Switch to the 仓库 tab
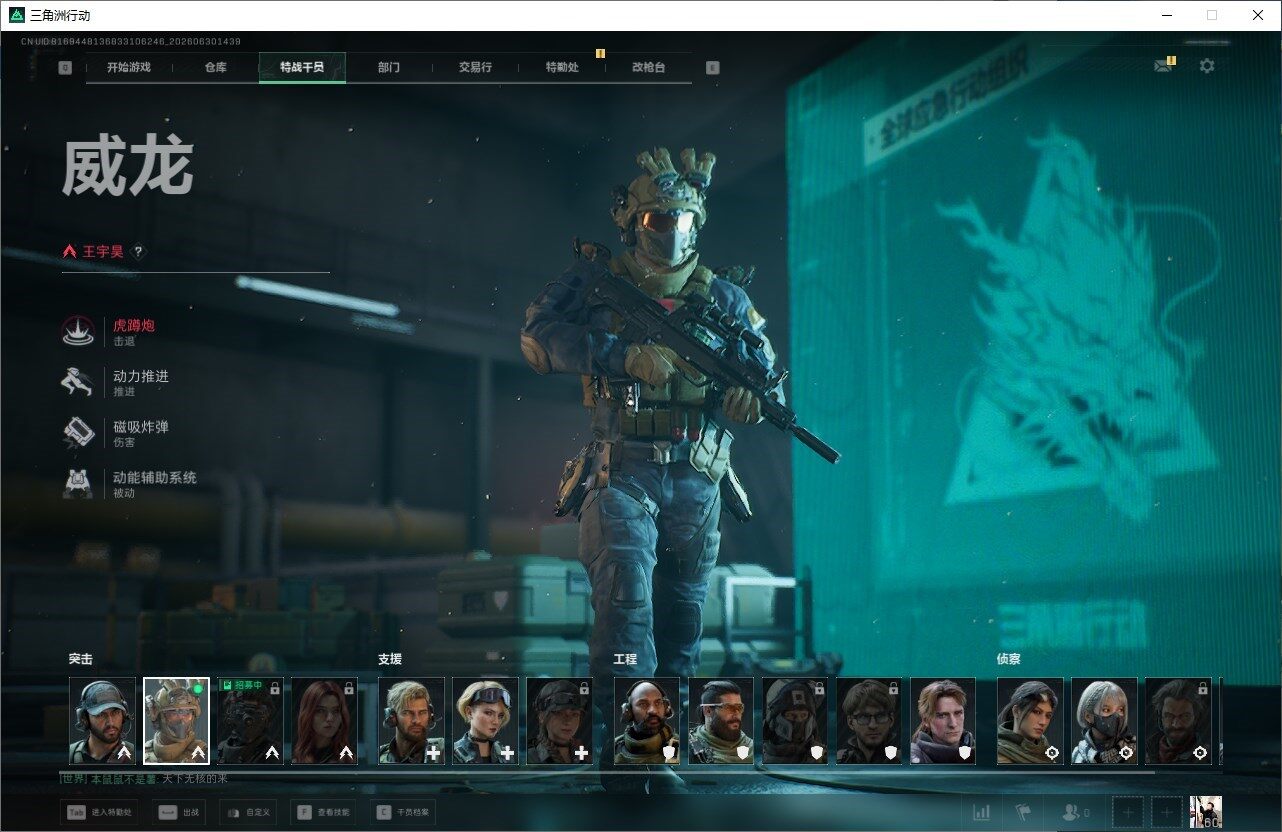 point(215,68)
